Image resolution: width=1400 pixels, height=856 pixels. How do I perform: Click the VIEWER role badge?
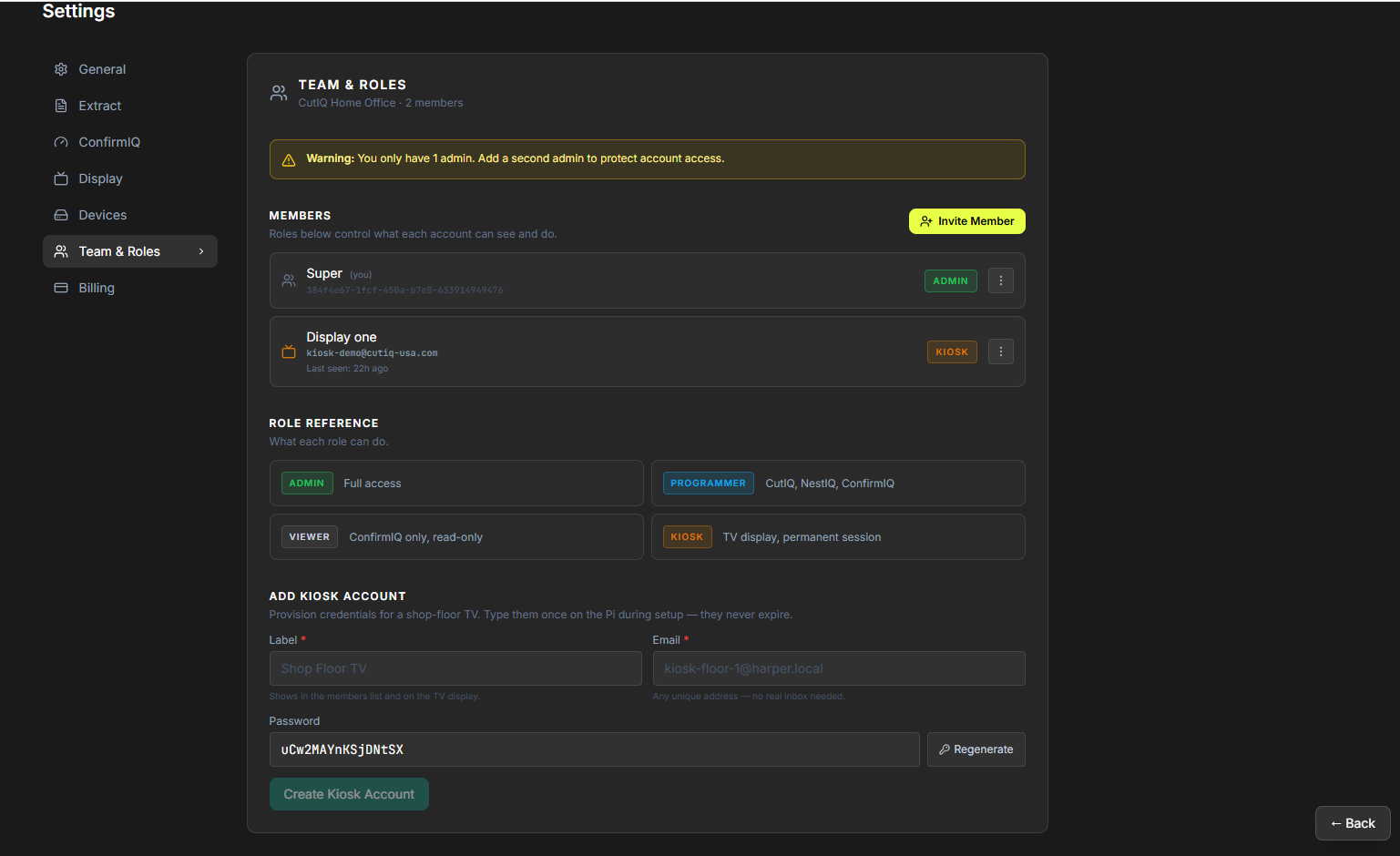click(x=310, y=537)
